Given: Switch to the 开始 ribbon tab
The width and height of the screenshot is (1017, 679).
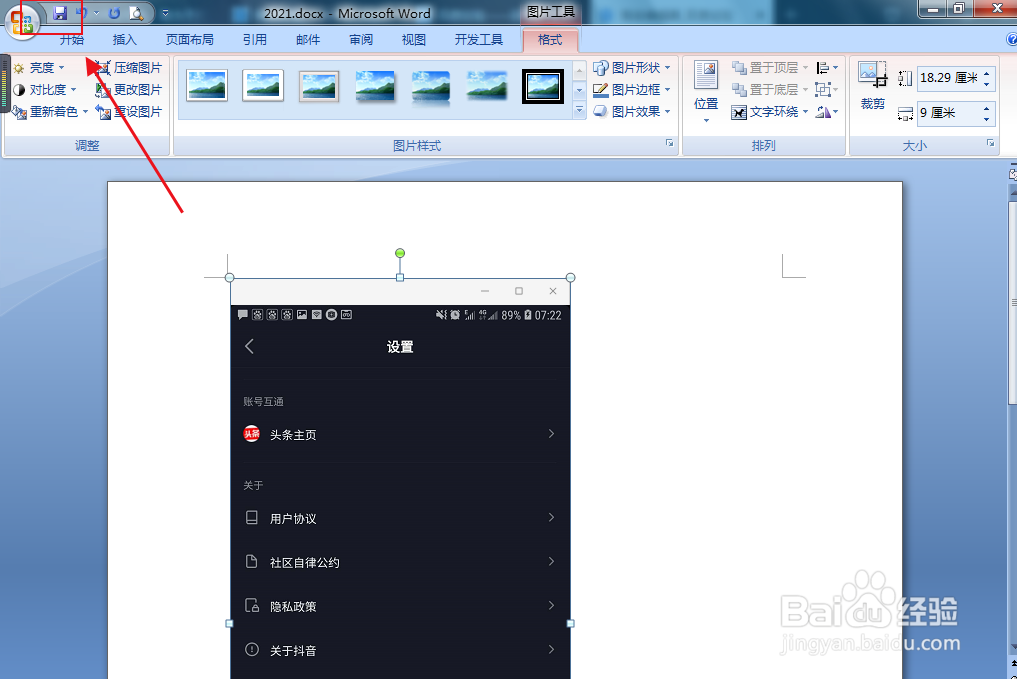Looking at the screenshot, I should pyautogui.click(x=71, y=40).
